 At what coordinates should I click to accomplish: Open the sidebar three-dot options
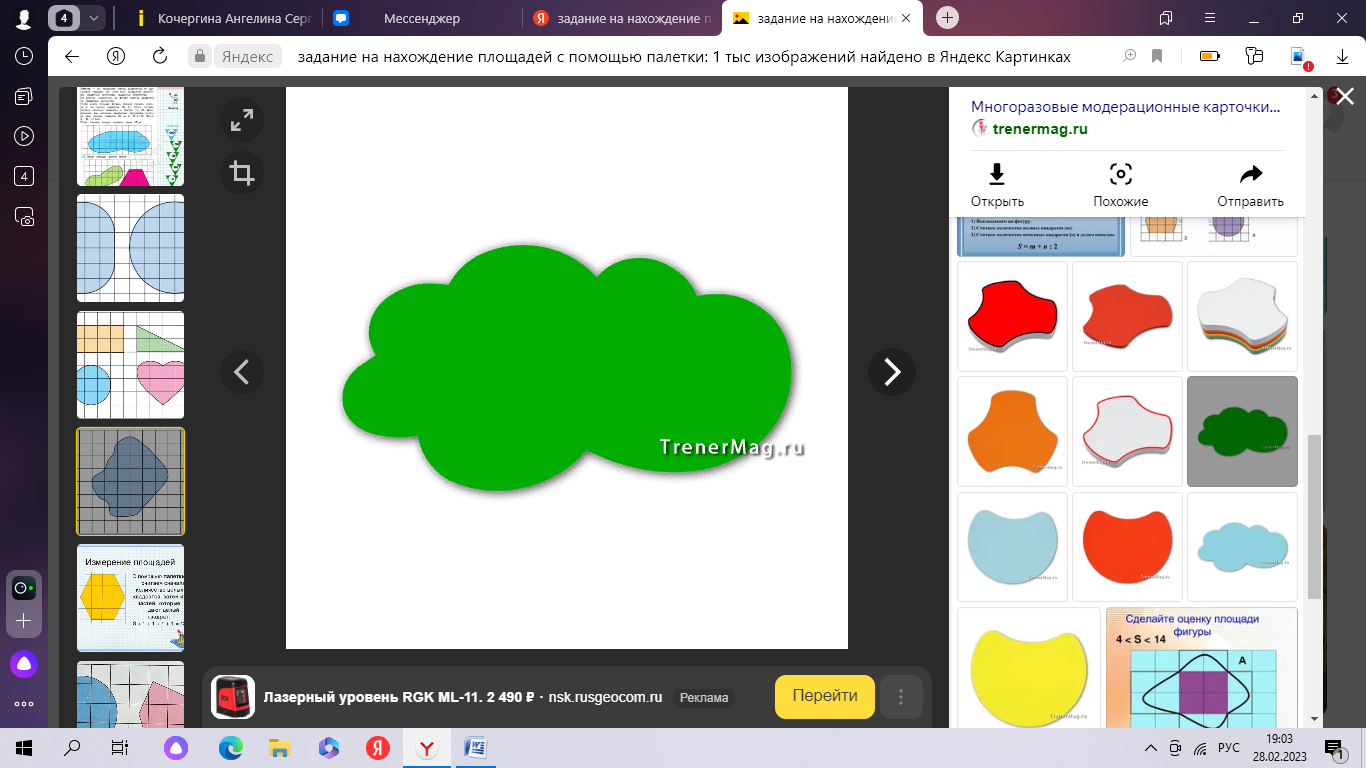[x=24, y=704]
